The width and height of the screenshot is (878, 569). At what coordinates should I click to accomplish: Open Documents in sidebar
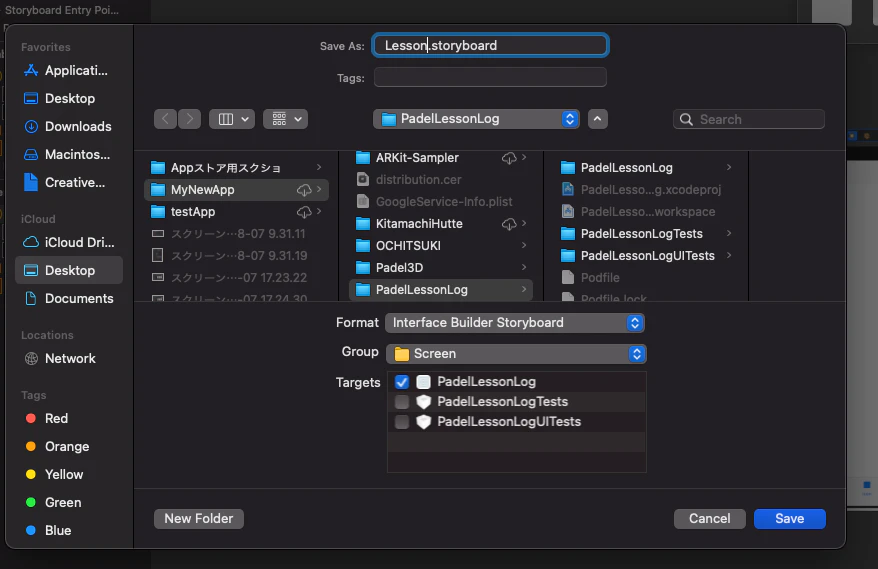(68, 299)
